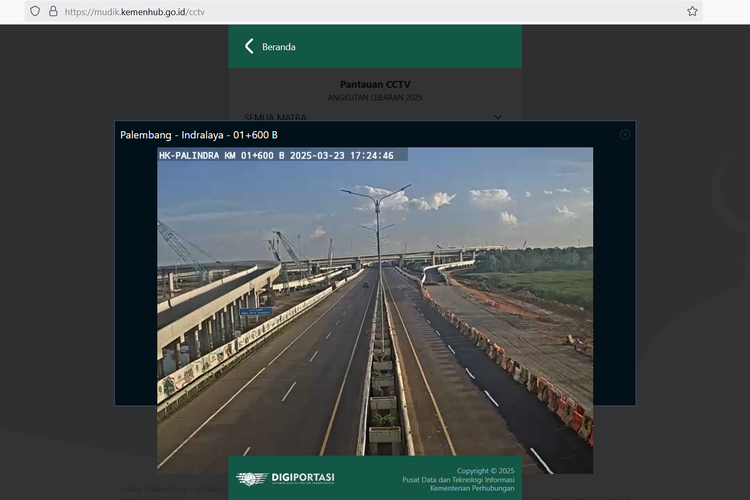Bookmark this page with the star icon
Screen dimensions: 750x500
click(x=692, y=11)
